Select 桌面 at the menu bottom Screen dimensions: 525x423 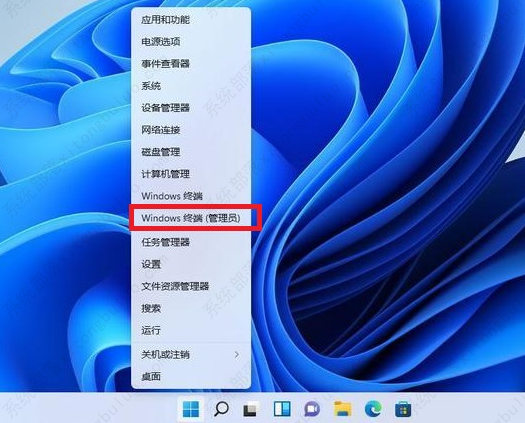[x=191, y=376]
